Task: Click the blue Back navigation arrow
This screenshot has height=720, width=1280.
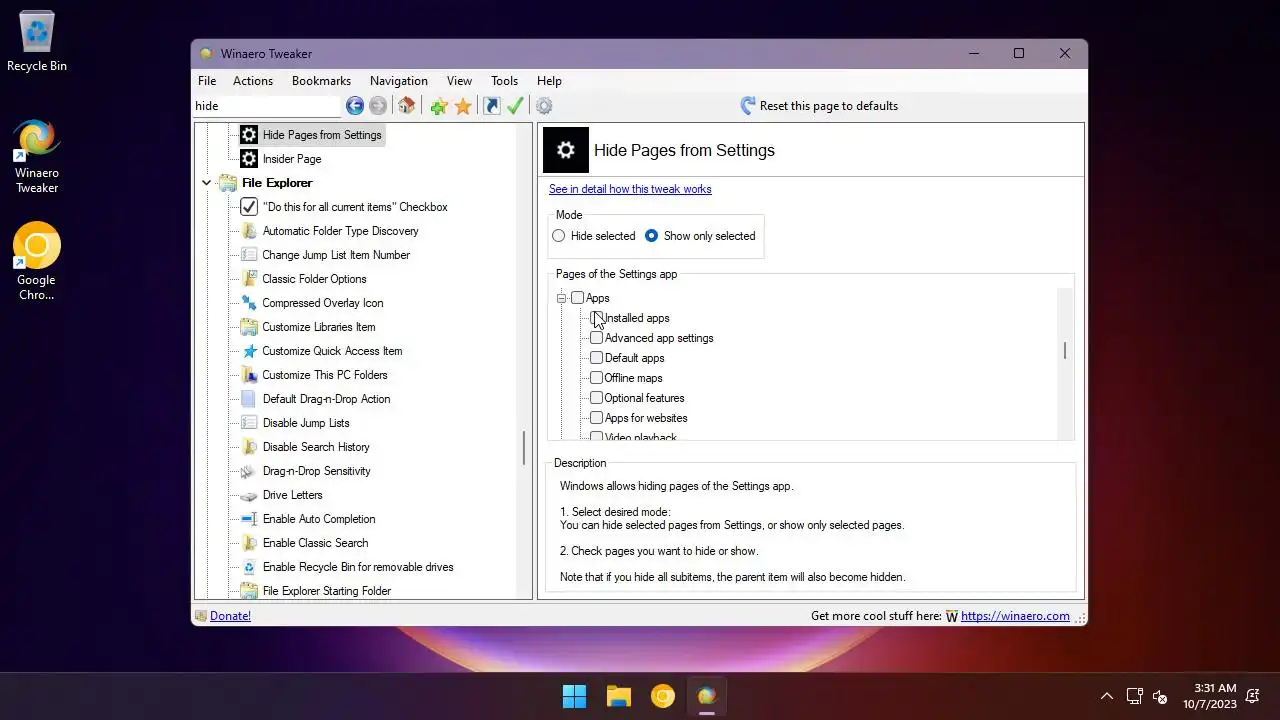Action: pos(354,106)
